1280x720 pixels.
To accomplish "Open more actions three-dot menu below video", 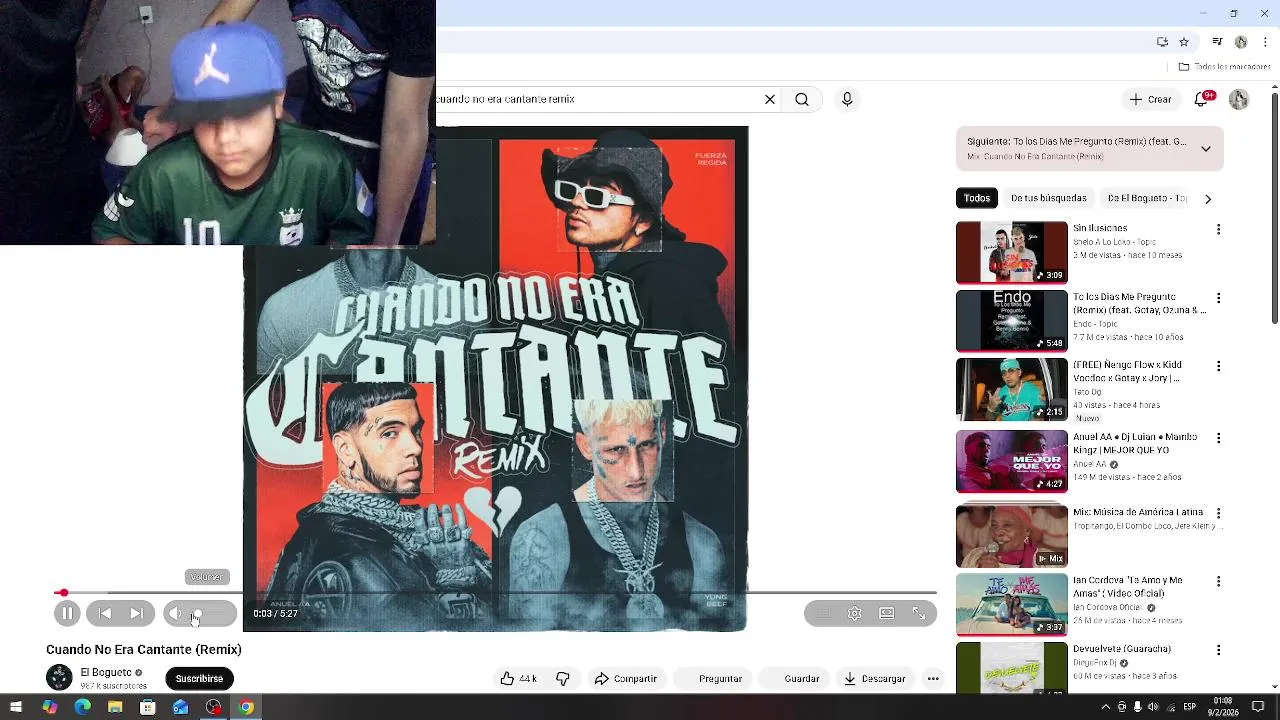I will pos(933,678).
